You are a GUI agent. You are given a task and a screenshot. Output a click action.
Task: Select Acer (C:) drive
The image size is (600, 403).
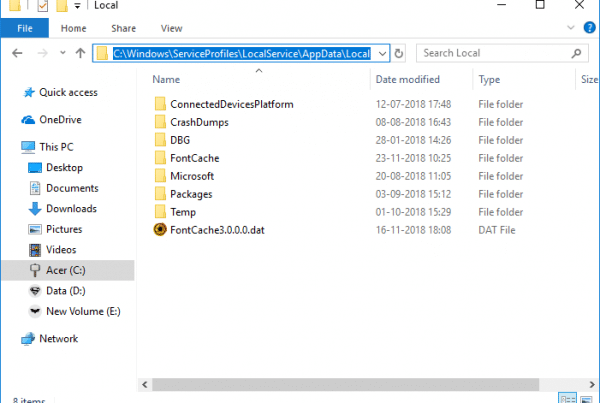pos(68,270)
